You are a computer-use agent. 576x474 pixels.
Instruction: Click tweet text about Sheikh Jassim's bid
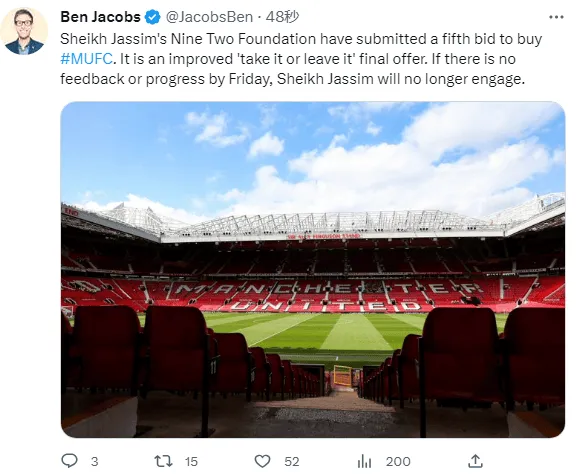[x=301, y=59]
